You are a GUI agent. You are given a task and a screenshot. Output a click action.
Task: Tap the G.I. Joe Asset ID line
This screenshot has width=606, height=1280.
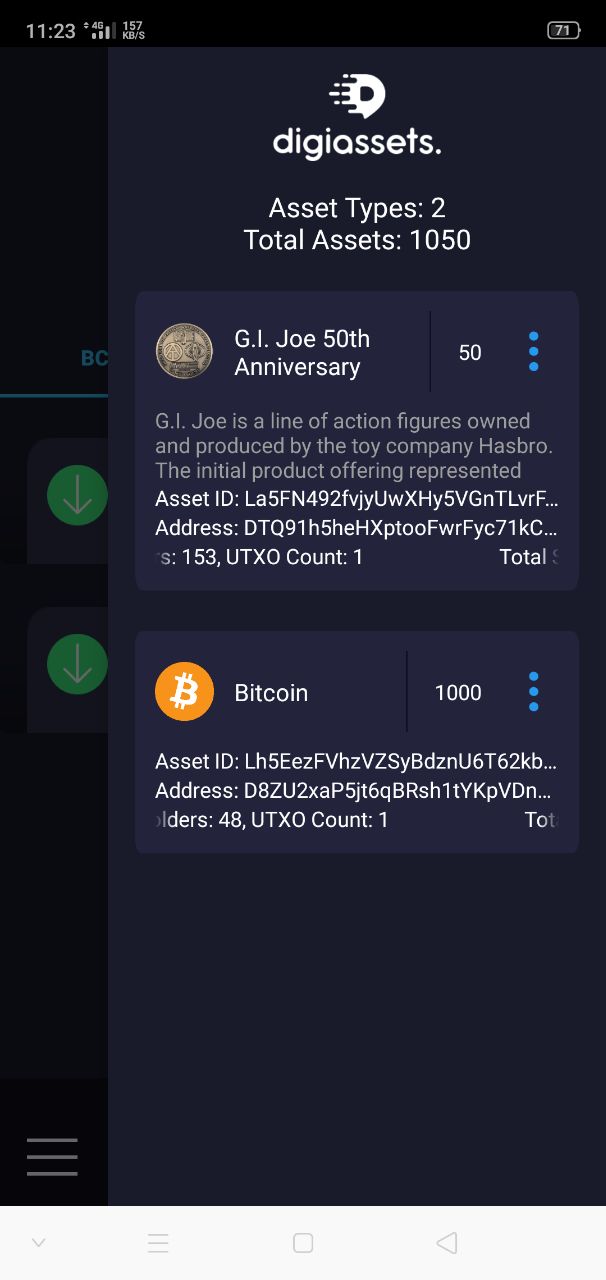[357, 499]
